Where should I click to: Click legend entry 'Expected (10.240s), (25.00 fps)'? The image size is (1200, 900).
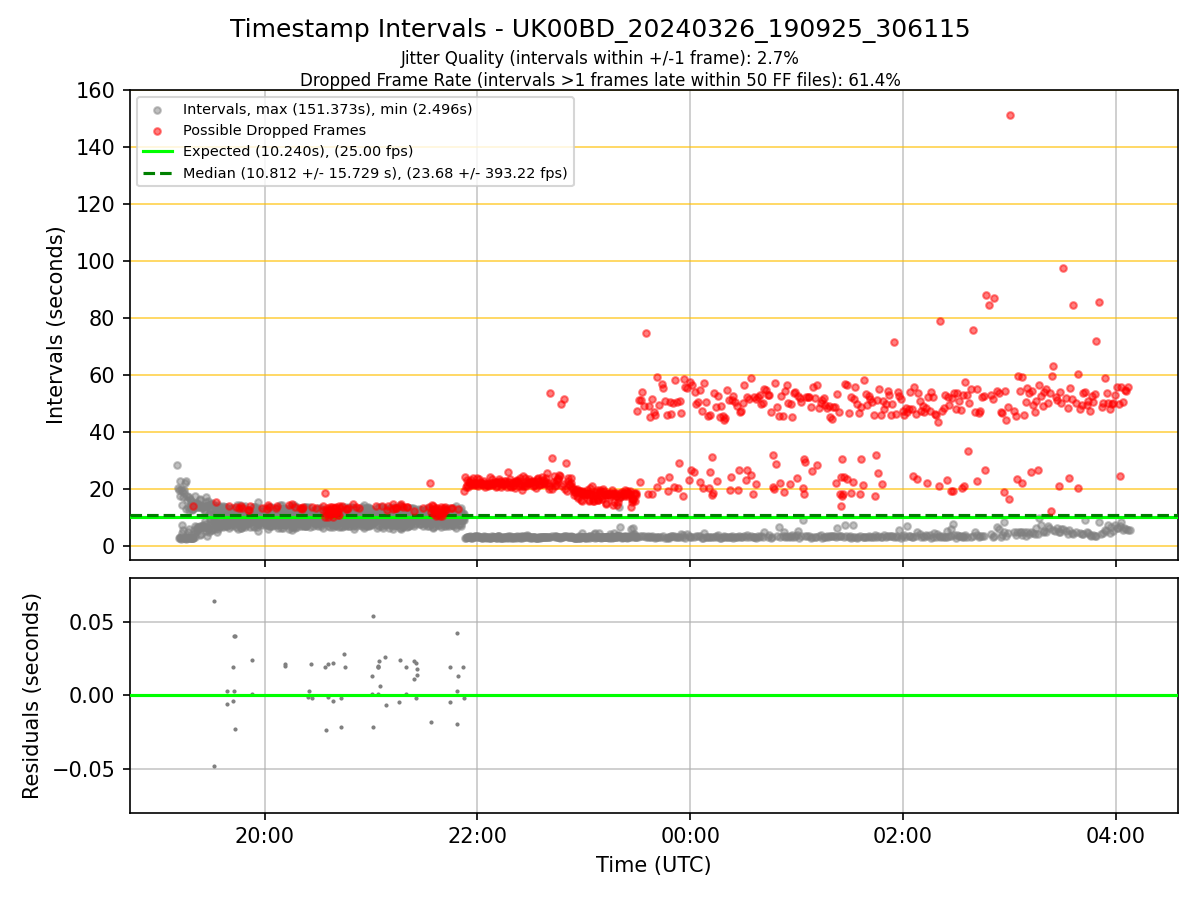coord(298,151)
